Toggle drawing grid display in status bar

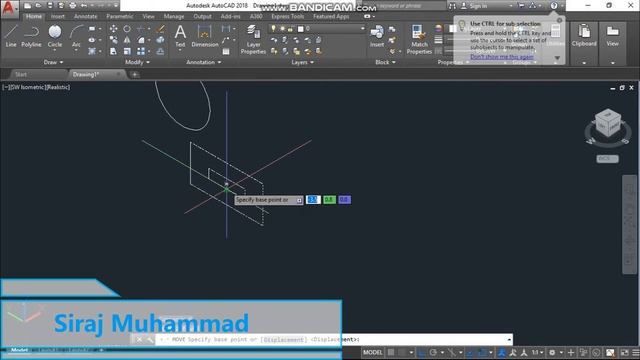(391, 352)
